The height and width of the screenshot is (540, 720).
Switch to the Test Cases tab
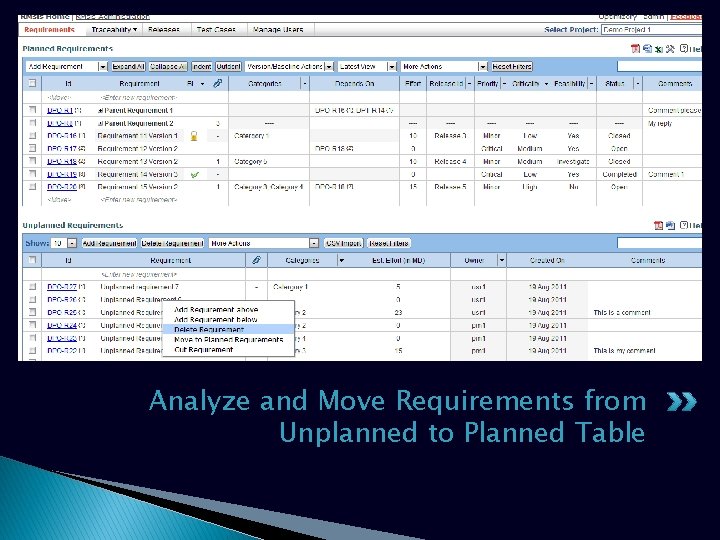(216, 29)
